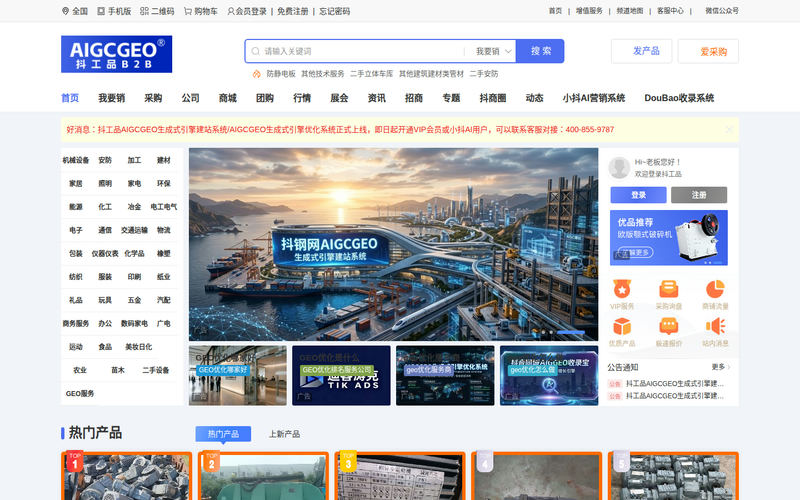Open the 公司 navigation item

tap(190, 98)
